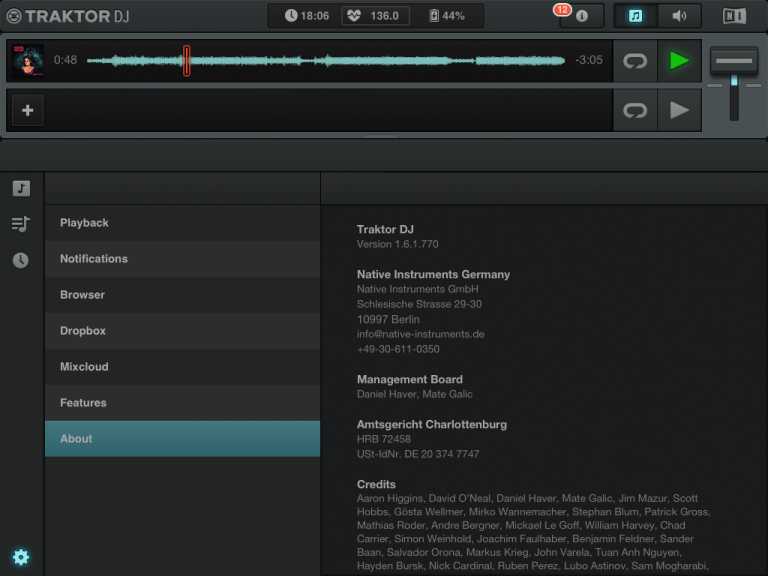The width and height of the screenshot is (768, 576).
Task: Open the Features settings section
Action: [182, 403]
